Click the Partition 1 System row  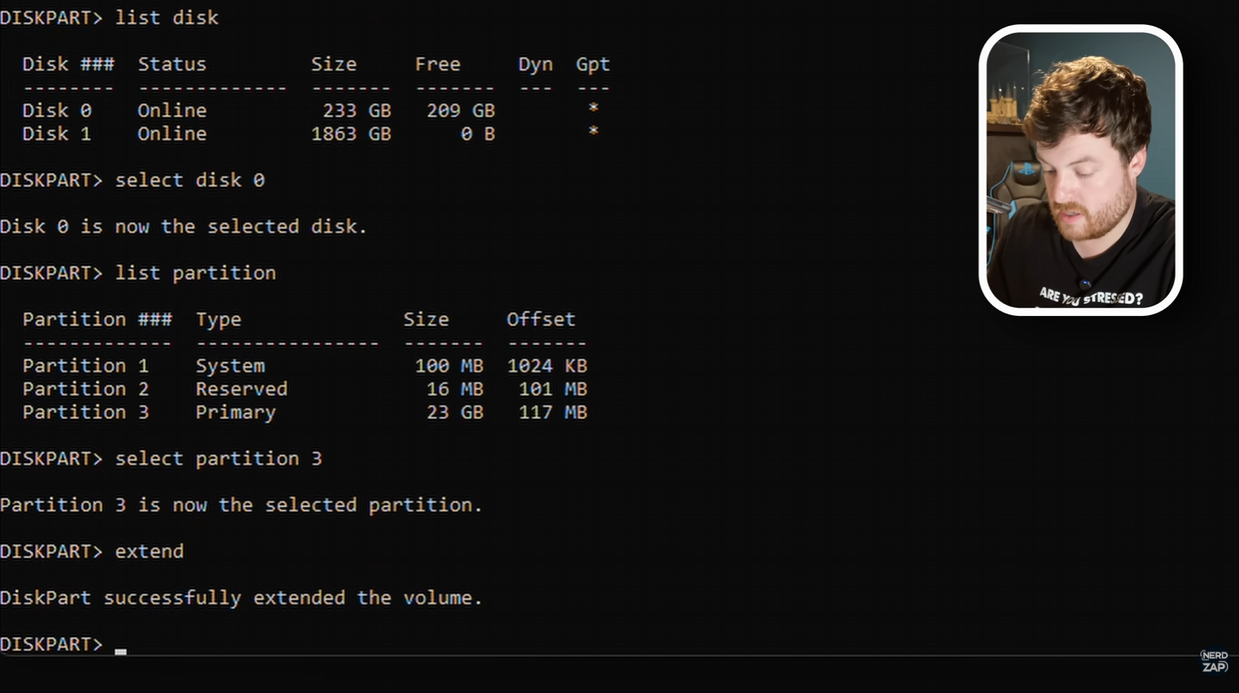[x=230, y=366]
